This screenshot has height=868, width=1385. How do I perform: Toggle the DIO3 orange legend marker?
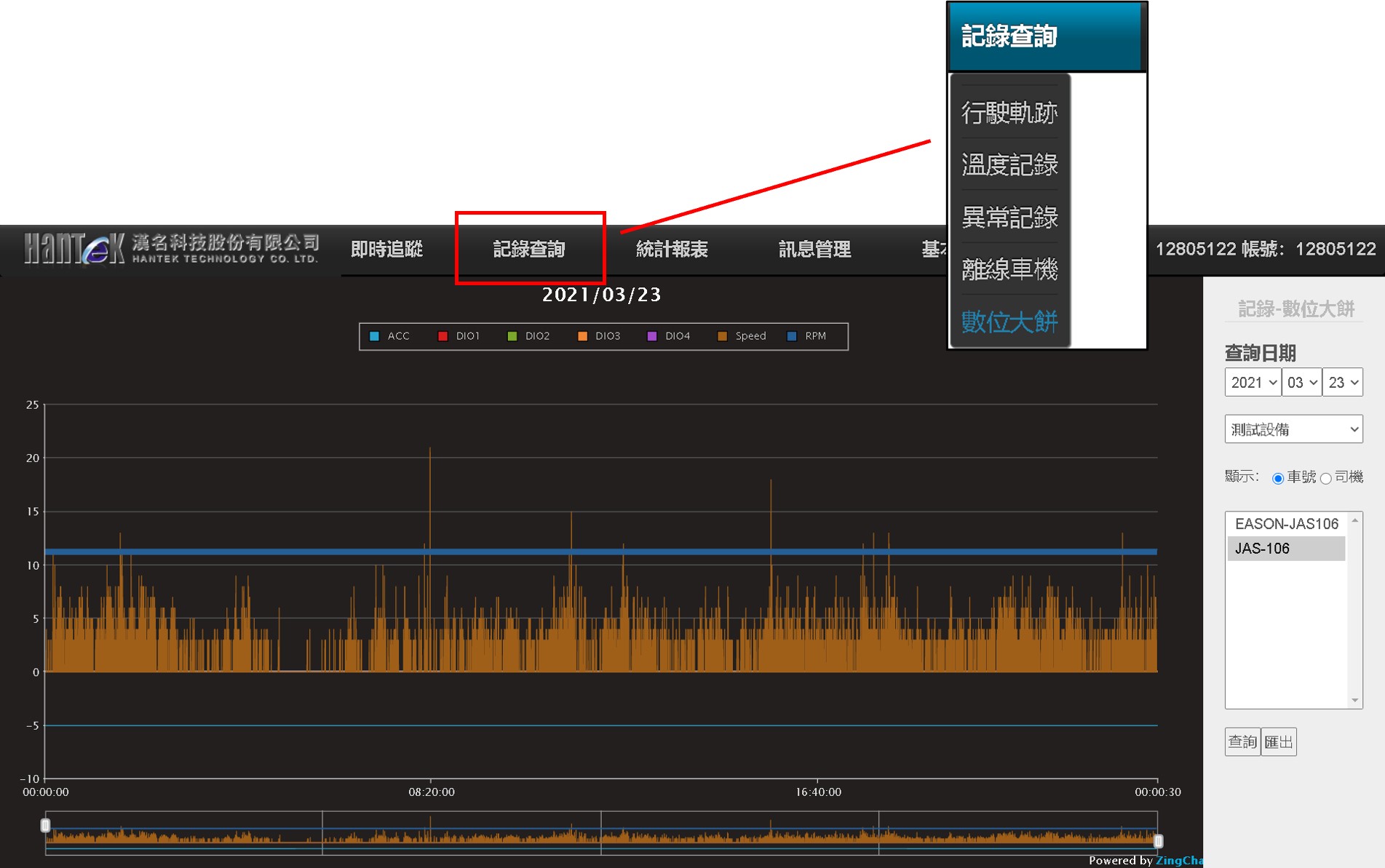(x=582, y=336)
